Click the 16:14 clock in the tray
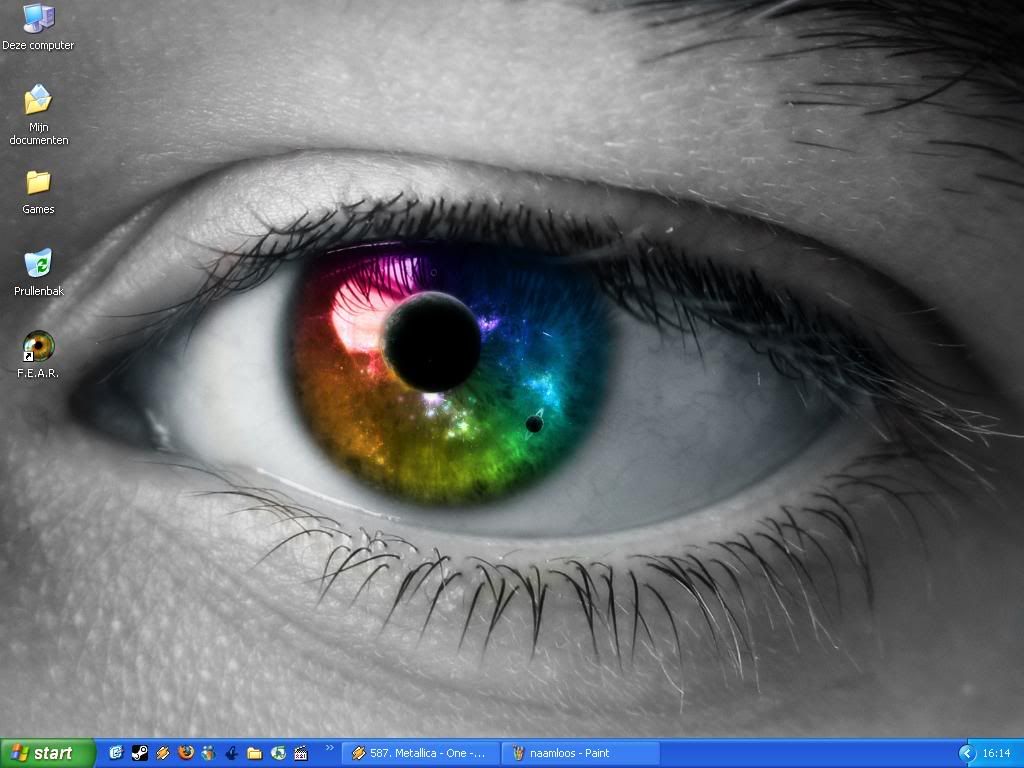Image resolution: width=1024 pixels, height=768 pixels. pyautogui.click(x=997, y=754)
